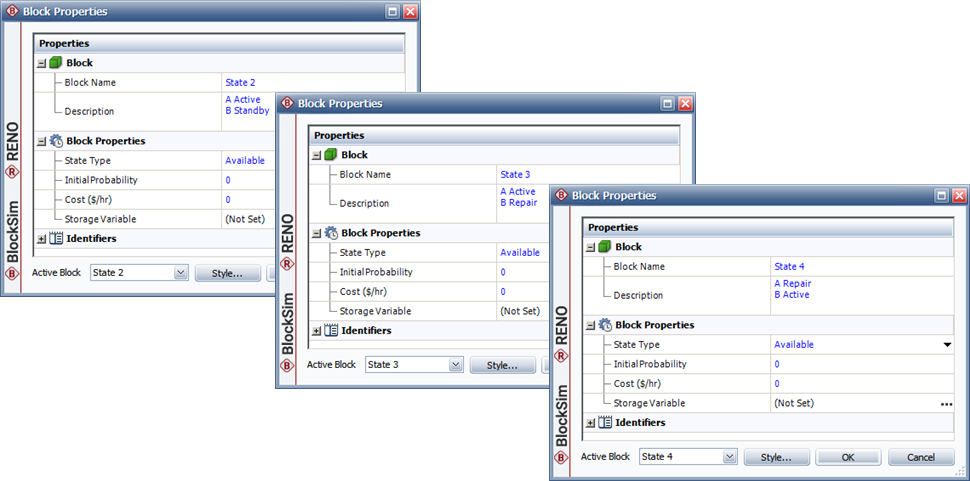970x481 pixels.
Task: Click the Style... button in State 4 window
Action: [x=776, y=457]
